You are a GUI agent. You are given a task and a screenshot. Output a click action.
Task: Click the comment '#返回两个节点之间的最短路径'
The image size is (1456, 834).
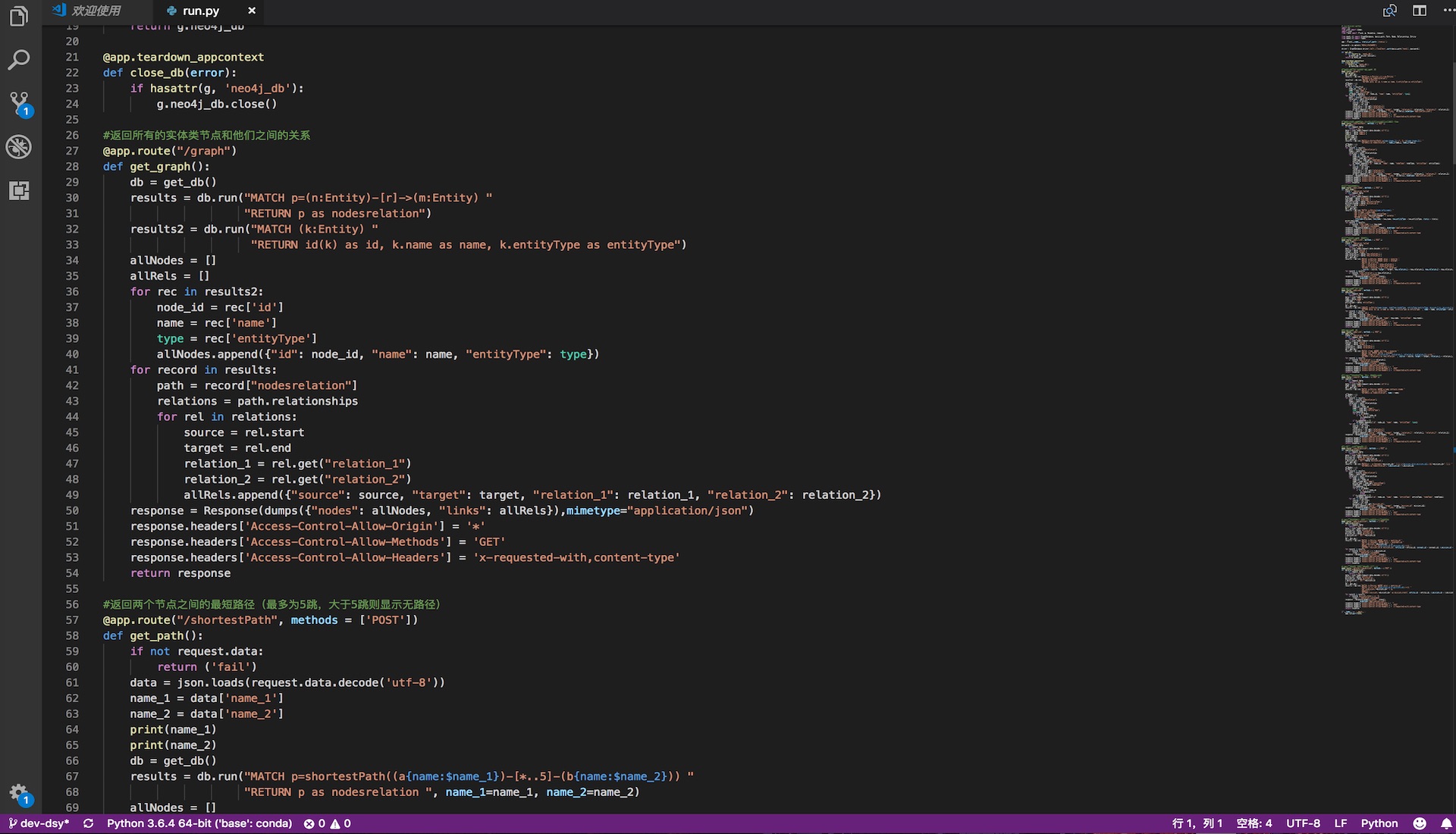click(272, 604)
